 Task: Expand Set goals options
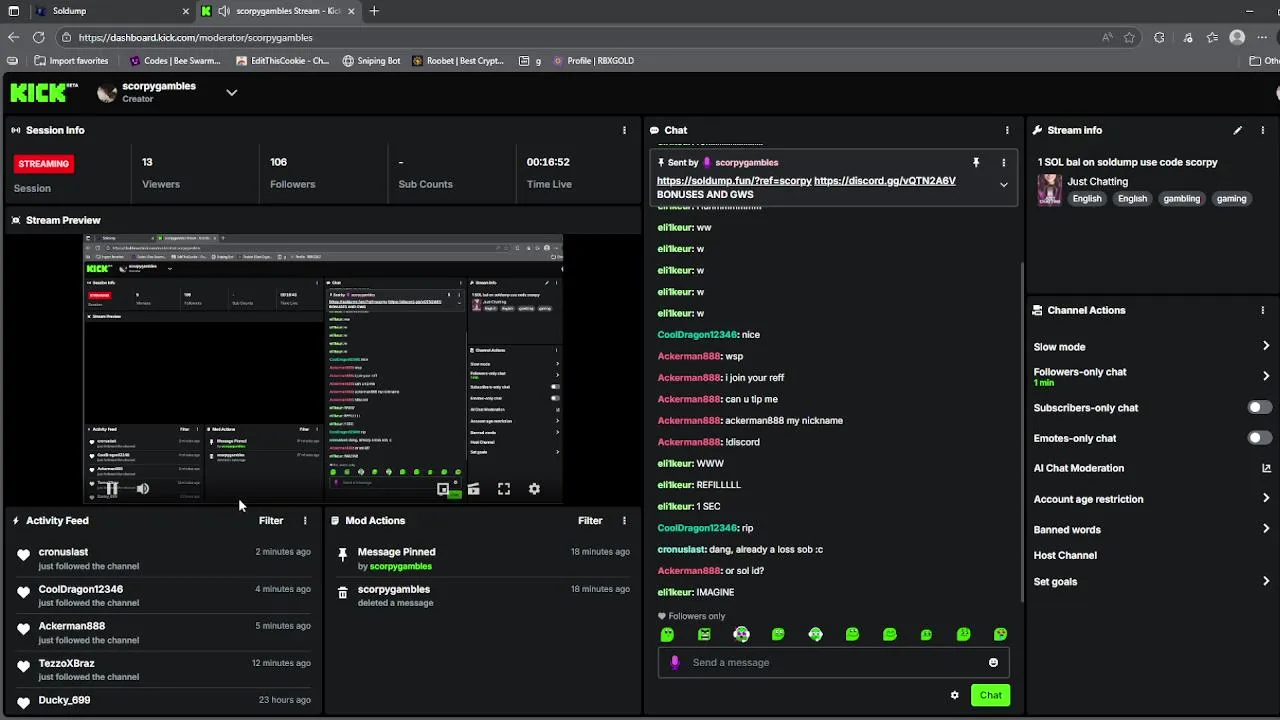point(1266,581)
